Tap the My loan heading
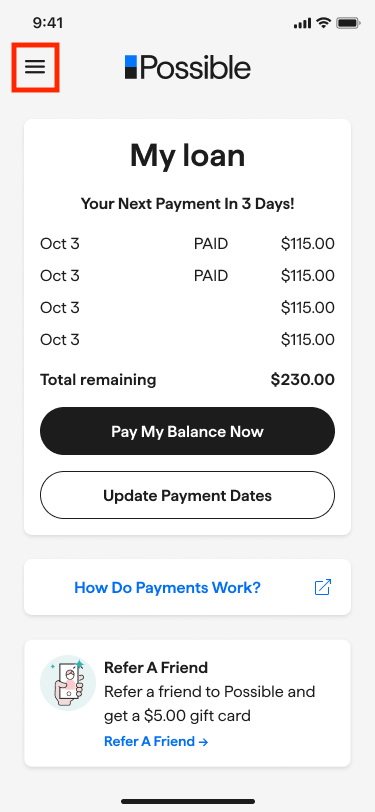The width and height of the screenshot is (375, 812). tap(188, 155)
